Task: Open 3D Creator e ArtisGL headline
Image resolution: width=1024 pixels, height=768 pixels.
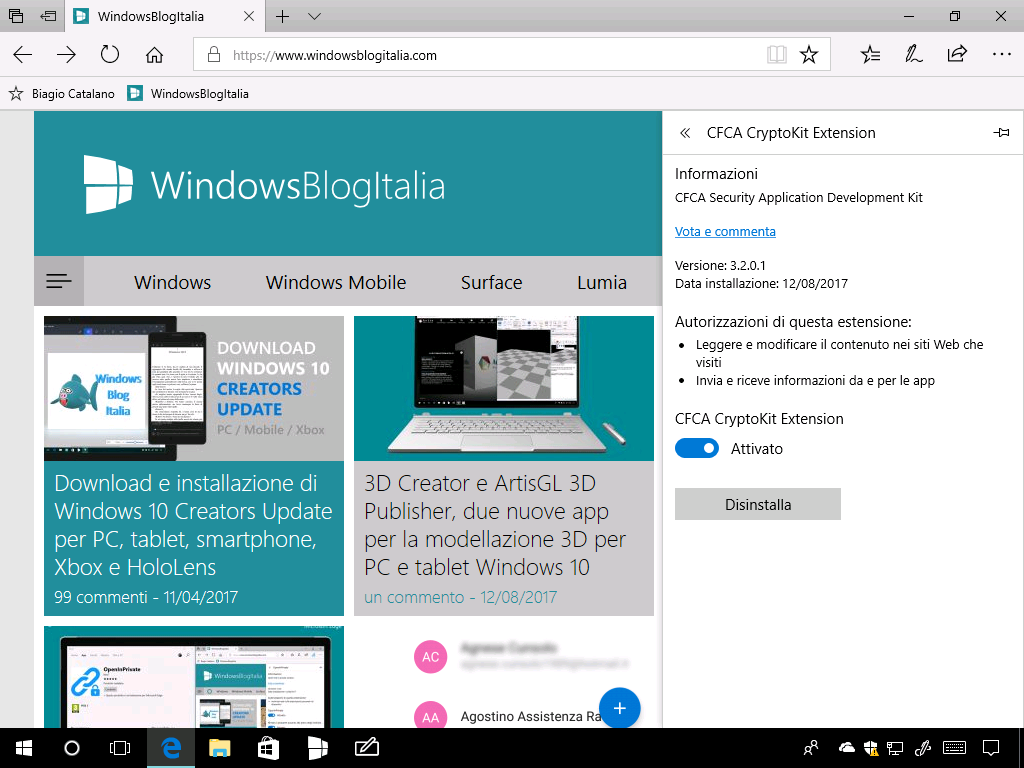Action: click(x=495, y=525)
